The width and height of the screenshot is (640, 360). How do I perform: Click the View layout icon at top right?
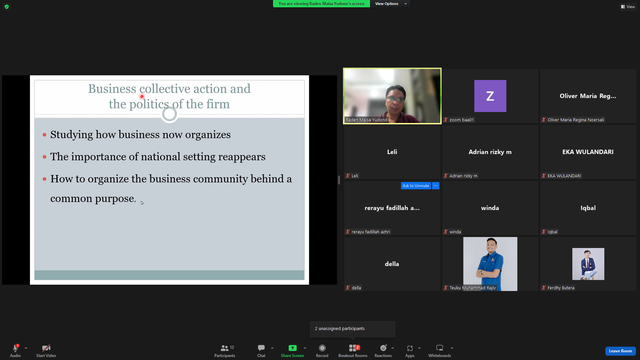(623, 7)
